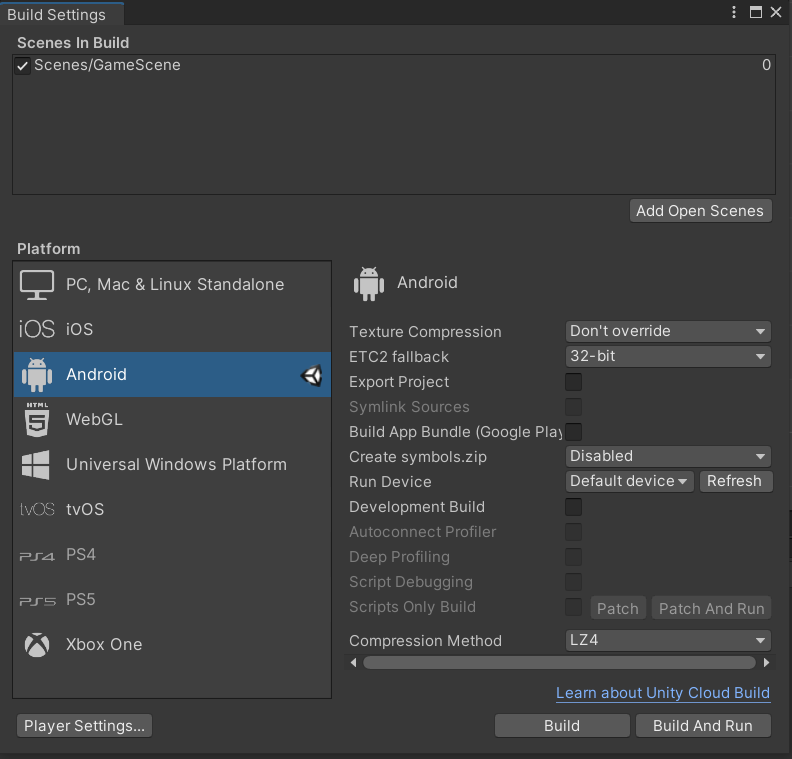The width and height of the screenshot is (792, 759).
Task: Click the Xbox One logo icon
Action: tap(37, 645)
